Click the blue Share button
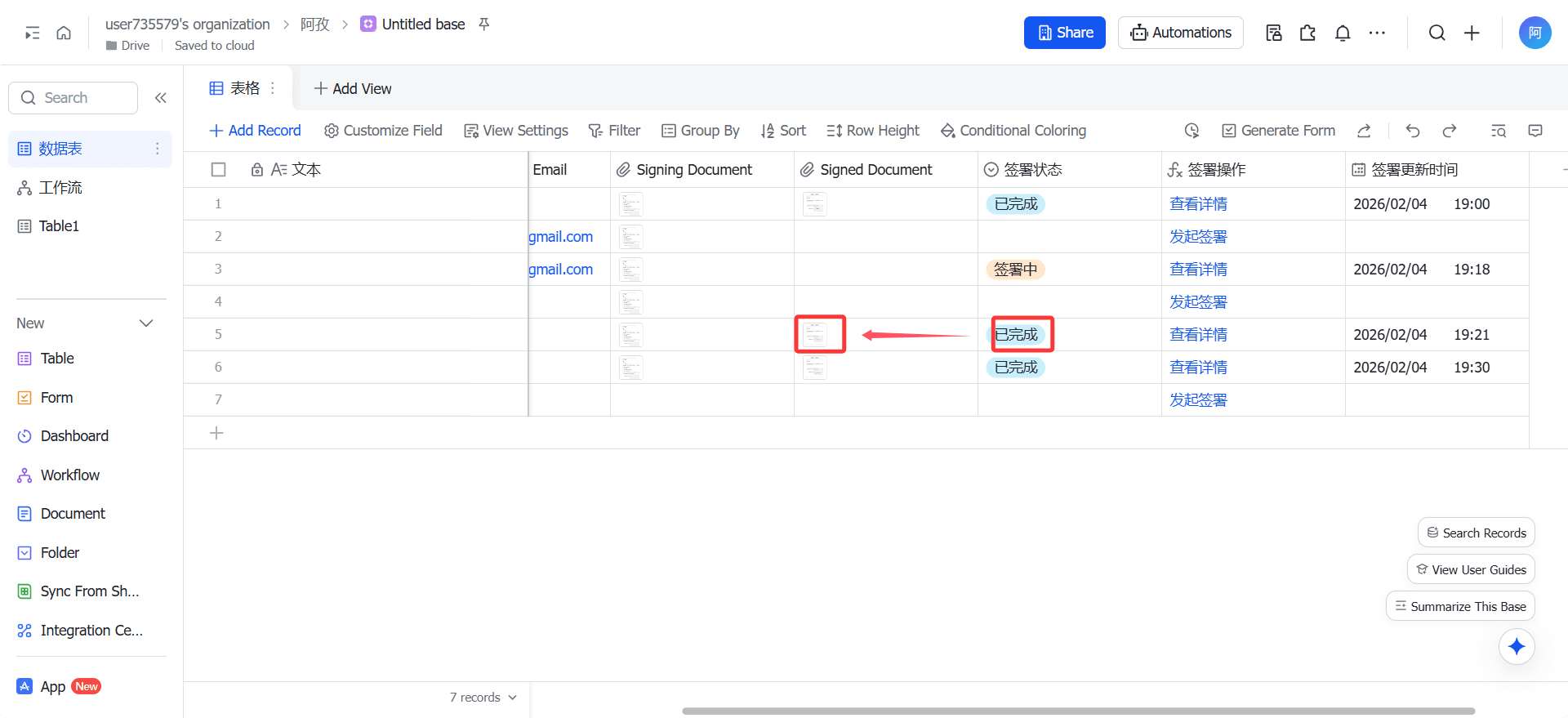This screenshot has width=1568, height=718. pos(1064,33)
